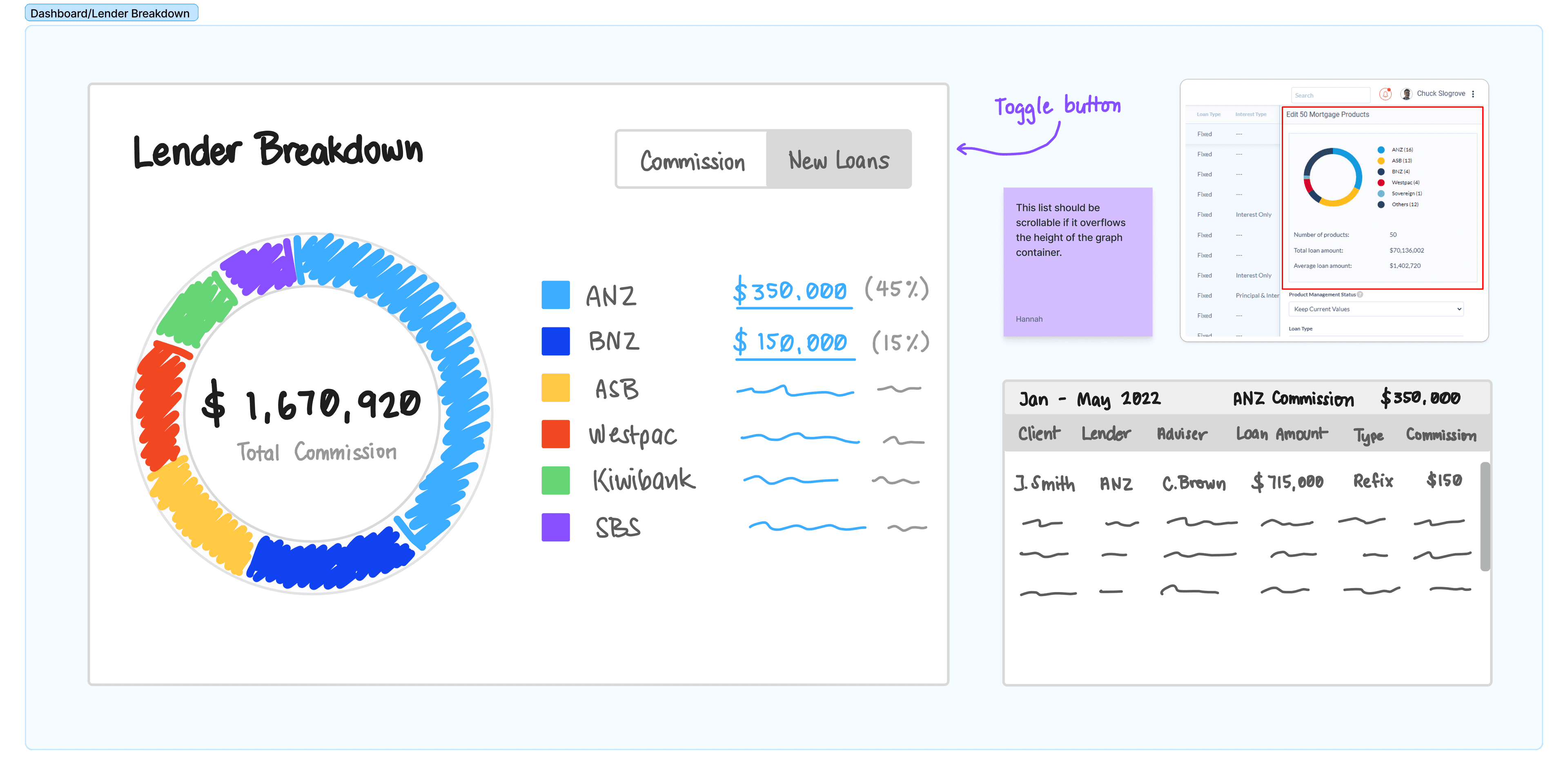Click the Others (12) legend entry

point(1398,205)
